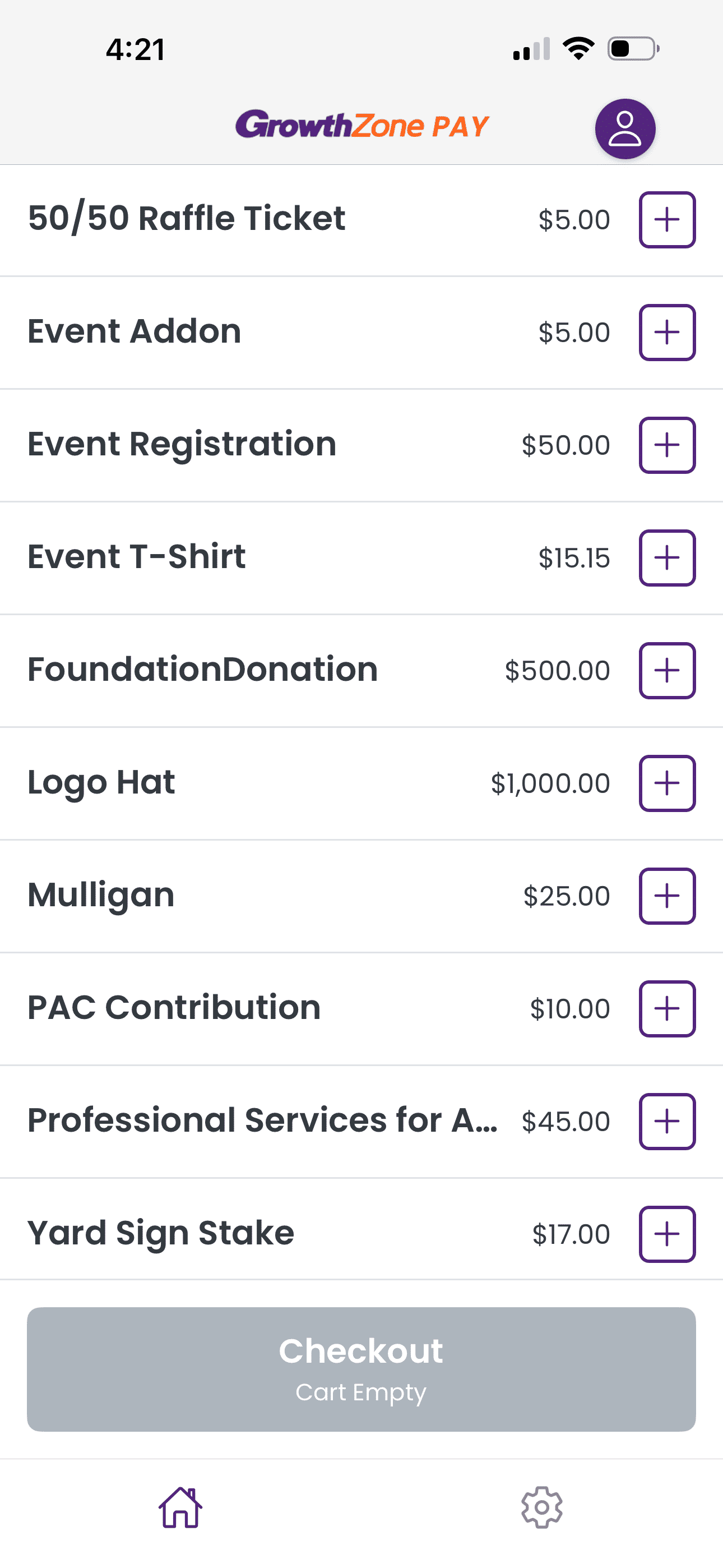Add Event T-Shirt to the cart
Screen dimensions: 723x1568
point(667,557)
